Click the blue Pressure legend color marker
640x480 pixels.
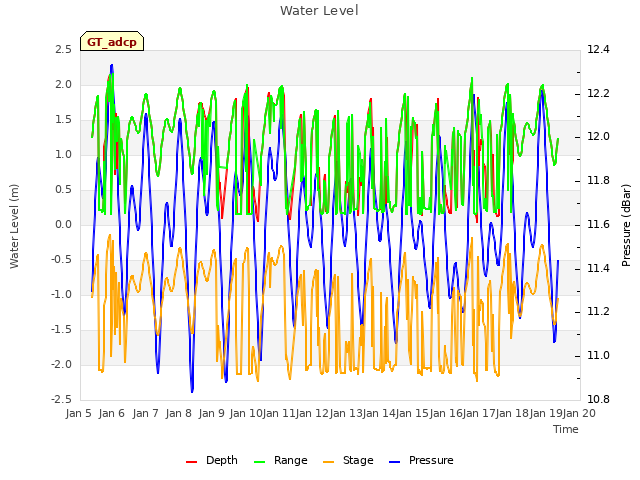395,462
